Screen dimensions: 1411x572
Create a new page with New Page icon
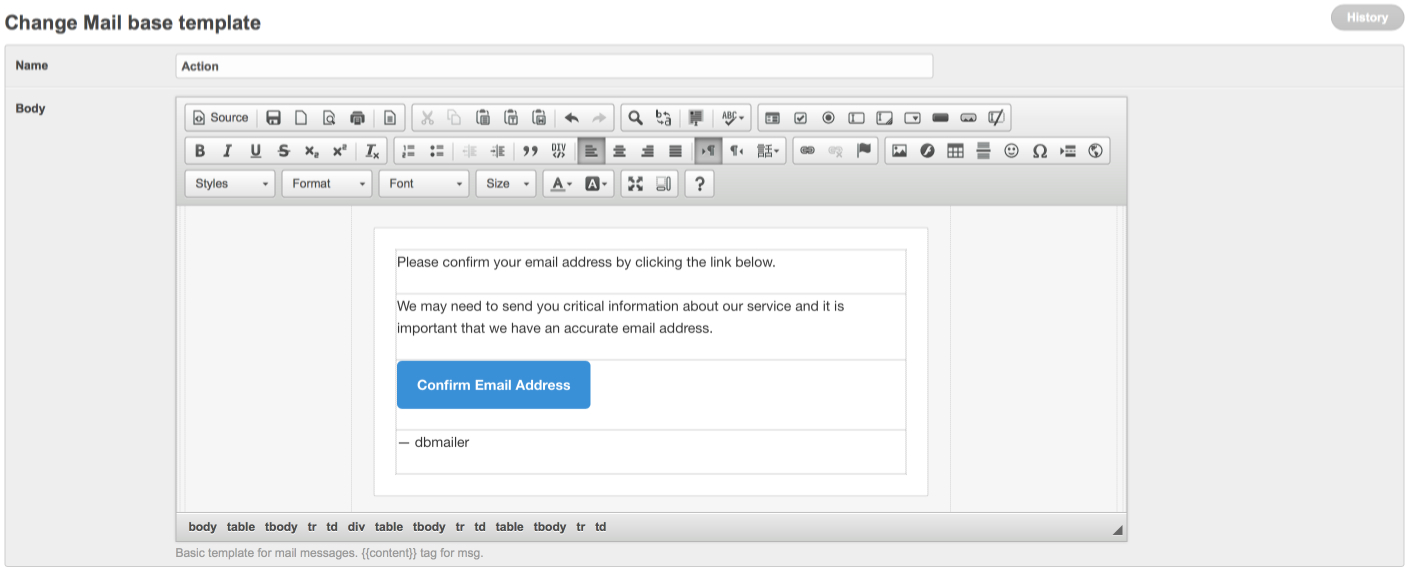(301, 118)
